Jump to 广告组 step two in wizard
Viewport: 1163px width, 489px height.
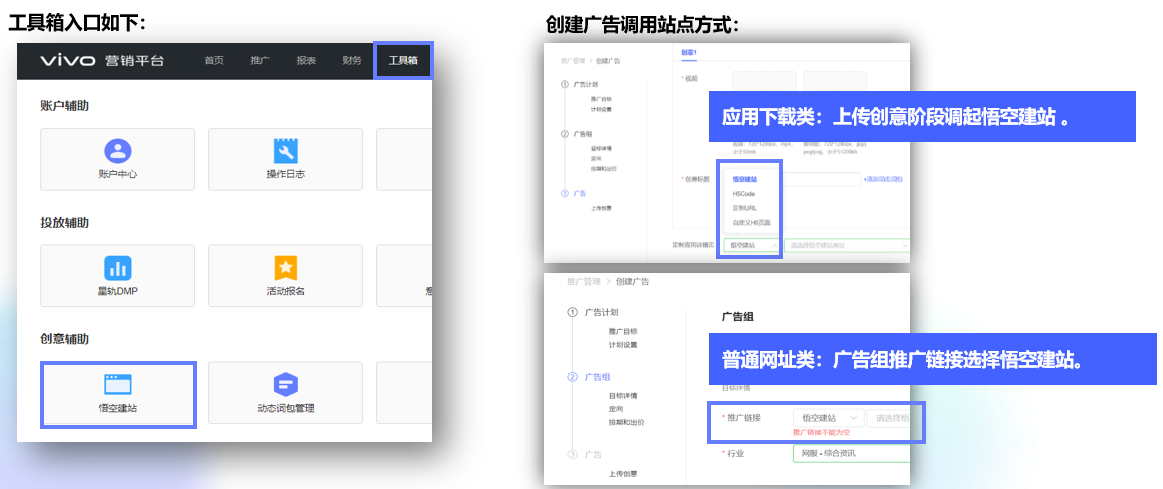(x=596, y=377)
